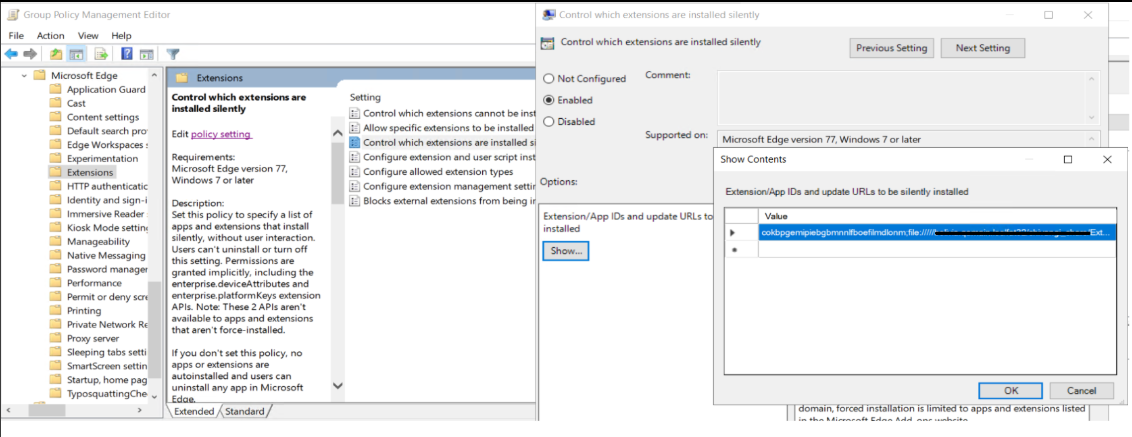
Task: Click the description pane scroll-up arrow
Action: coord(337,133)
